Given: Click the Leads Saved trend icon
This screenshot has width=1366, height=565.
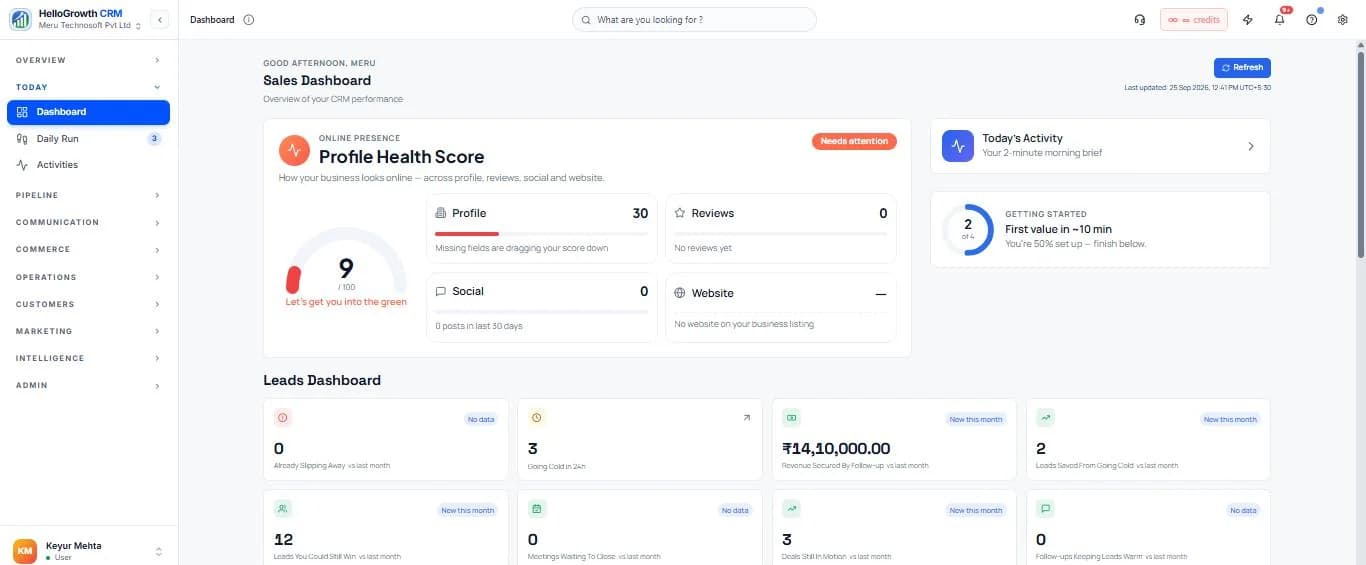Looking at the screenshot, I should tap(1045, 418).
